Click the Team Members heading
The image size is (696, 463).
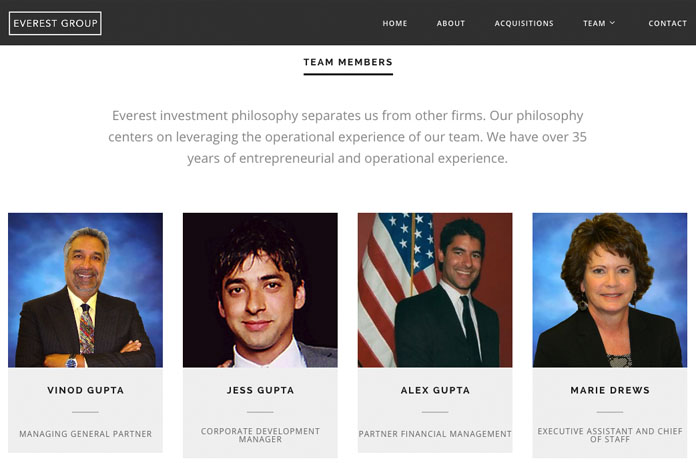coord(348,62)
